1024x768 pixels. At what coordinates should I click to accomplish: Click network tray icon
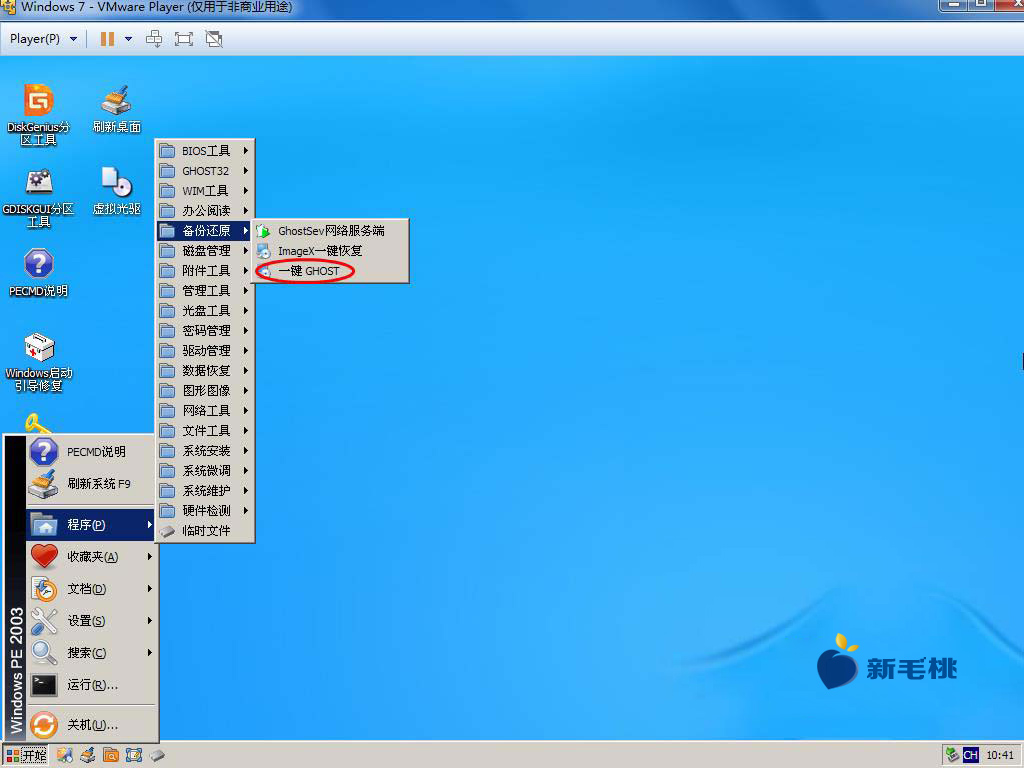point(952,755)
